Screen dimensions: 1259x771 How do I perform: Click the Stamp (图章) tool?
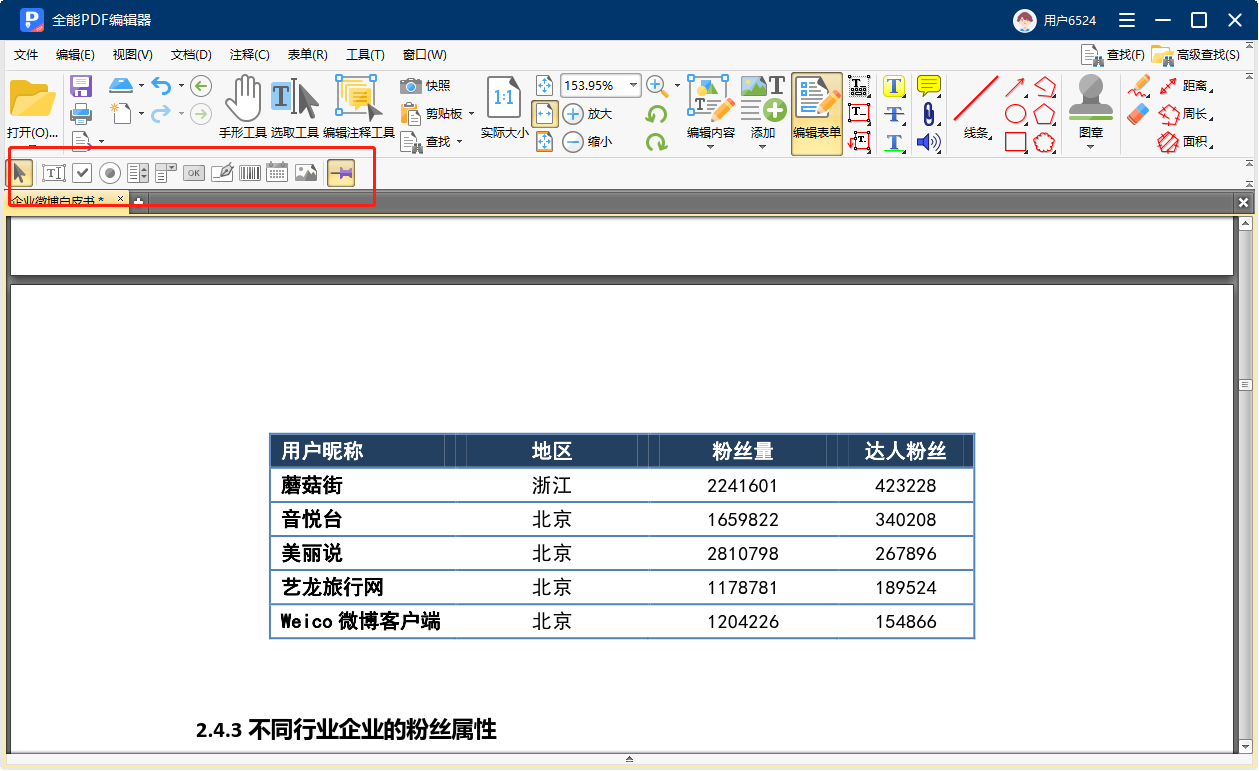pyautogui.click(x=1090, y=107)
